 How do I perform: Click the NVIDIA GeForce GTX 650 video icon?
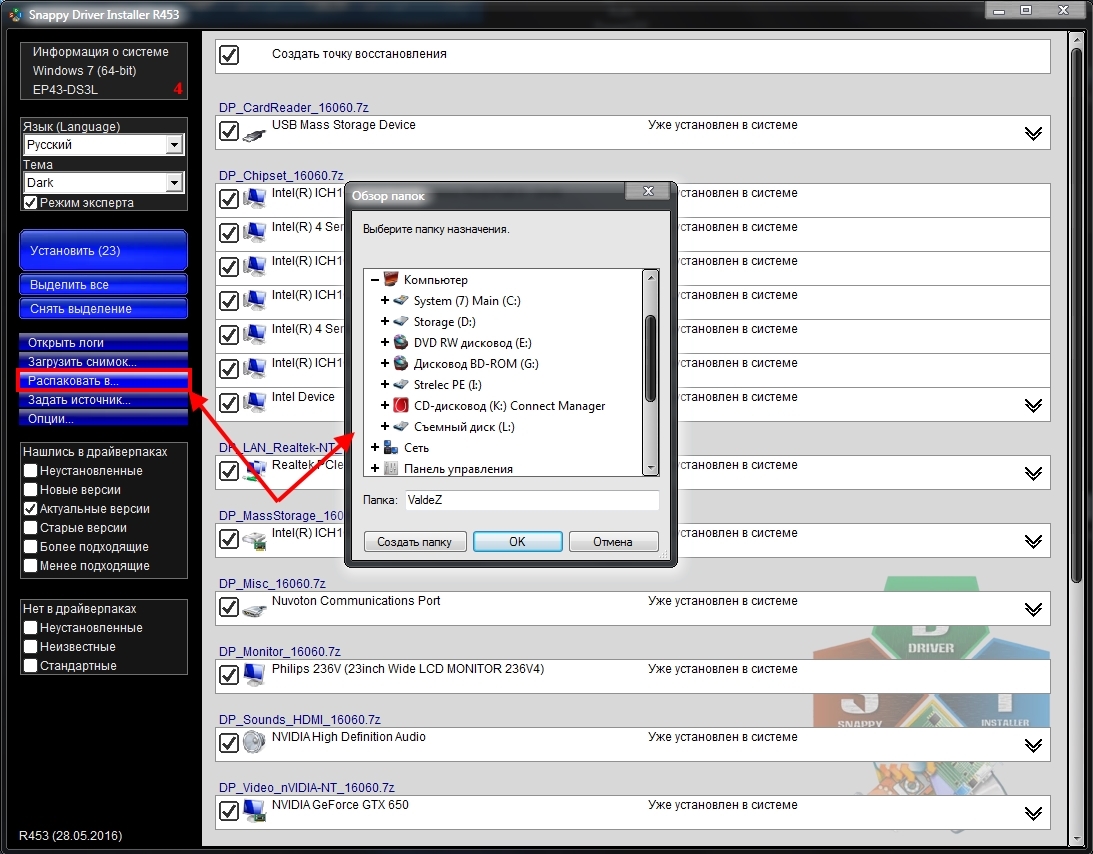click(x=254, y=811)
